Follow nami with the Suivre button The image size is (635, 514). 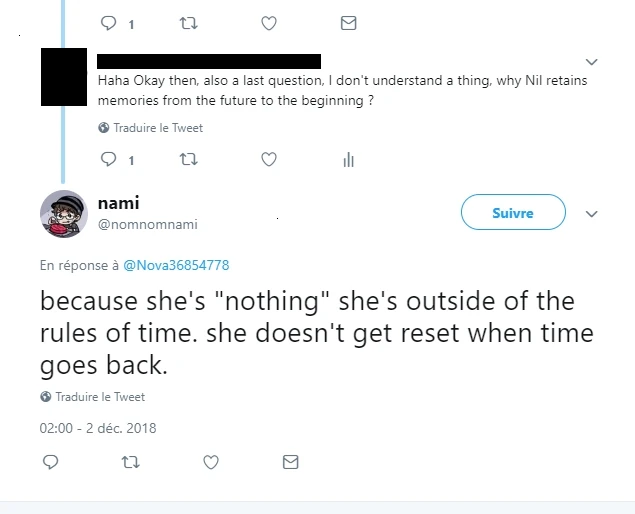513,213
